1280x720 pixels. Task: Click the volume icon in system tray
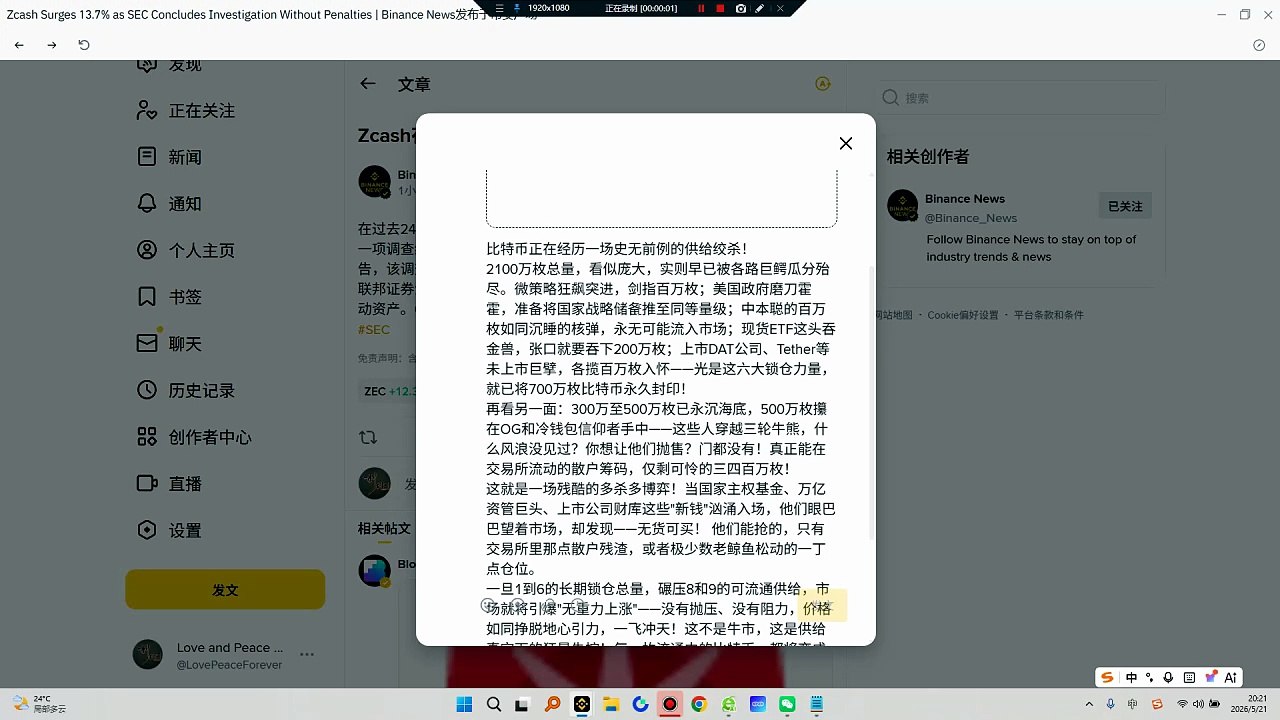click(1199, 704)
